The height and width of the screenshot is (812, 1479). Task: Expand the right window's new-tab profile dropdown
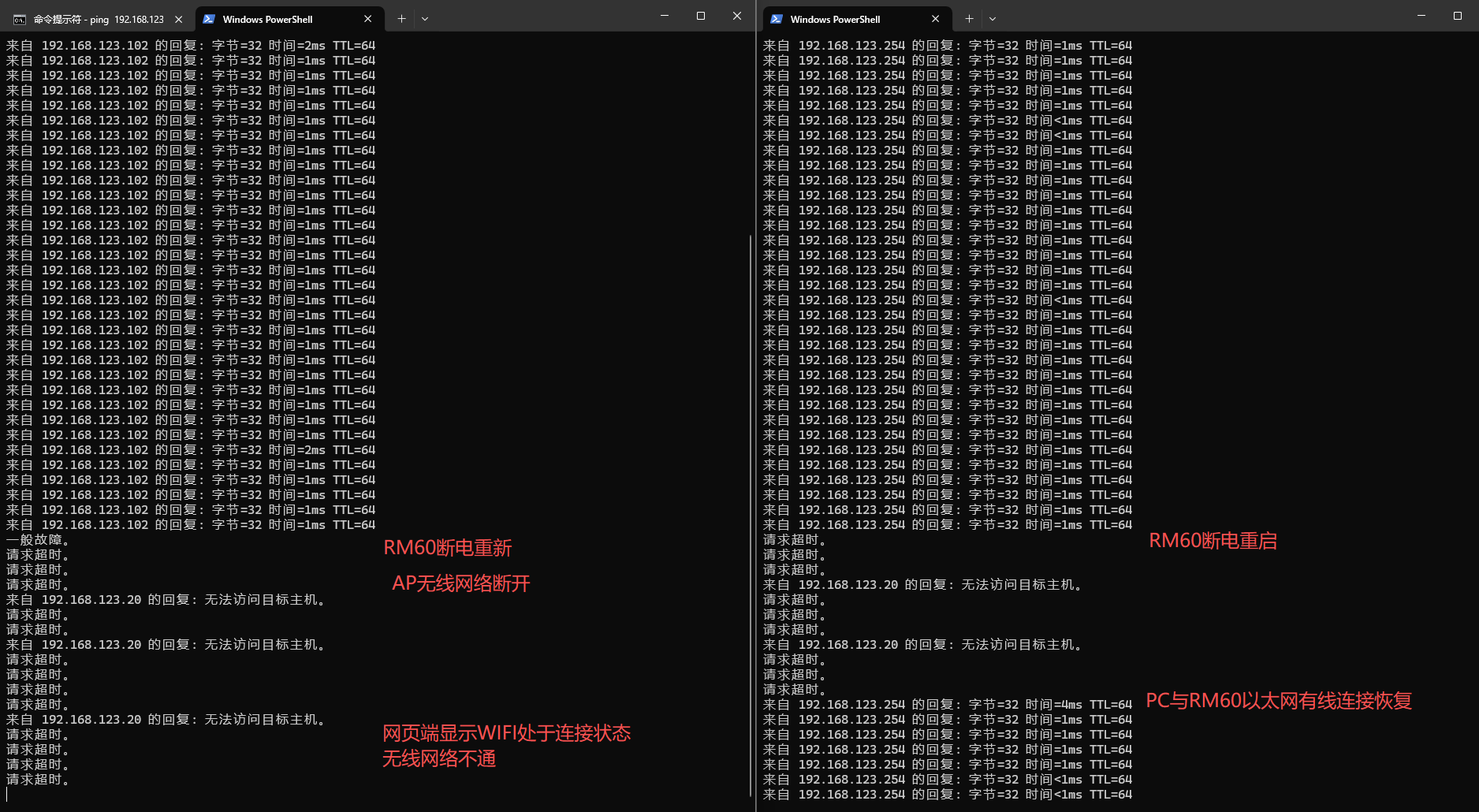(x=993, y=19)
